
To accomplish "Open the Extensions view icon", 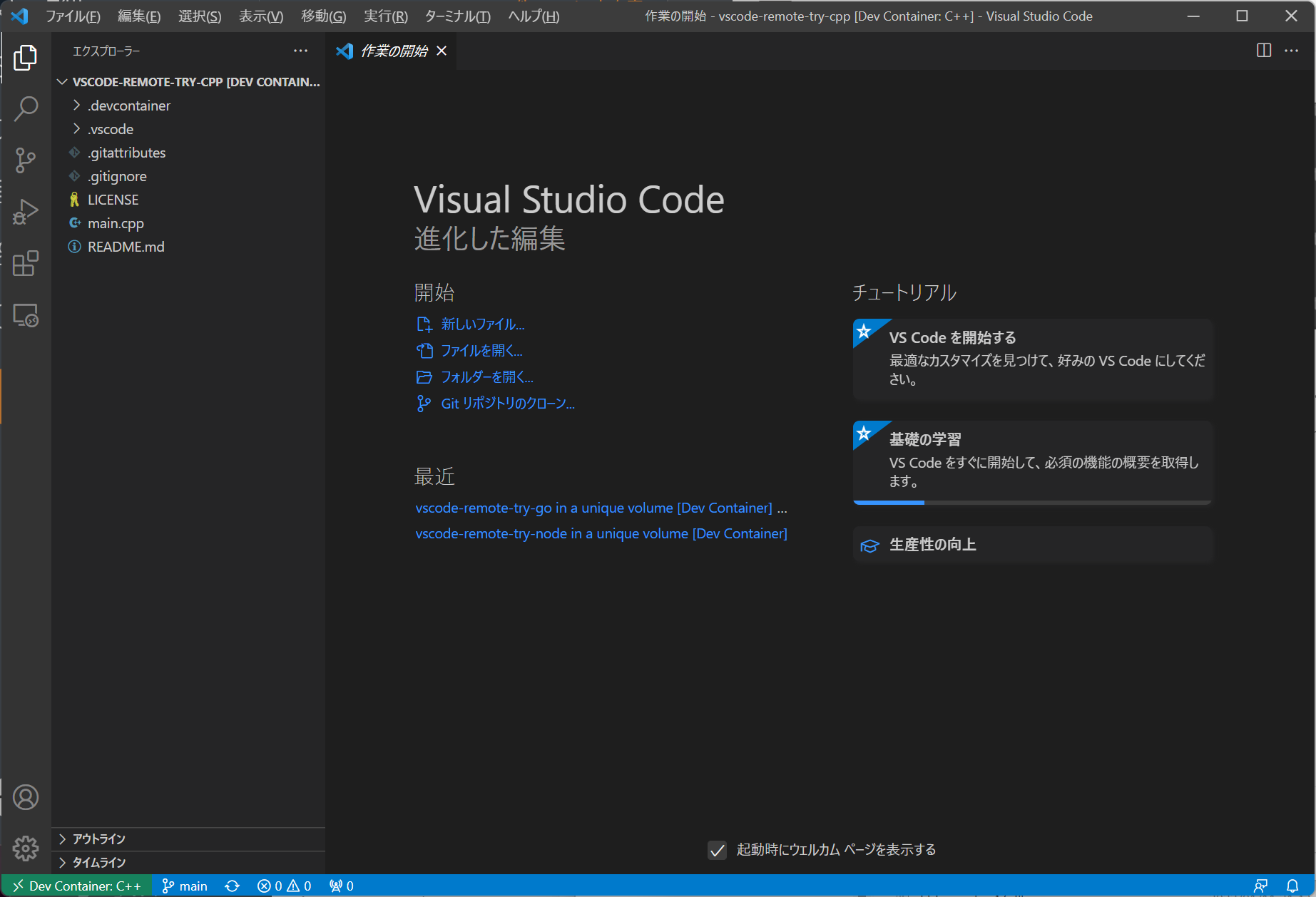I will point(26,263).
